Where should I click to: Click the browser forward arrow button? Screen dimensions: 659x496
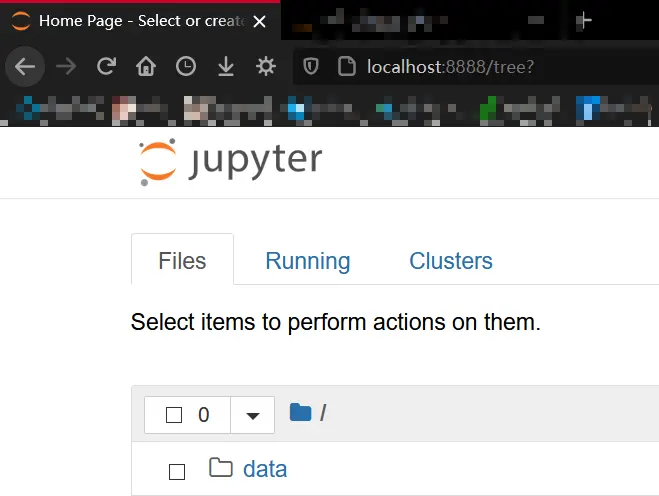(x=66, y=67)
